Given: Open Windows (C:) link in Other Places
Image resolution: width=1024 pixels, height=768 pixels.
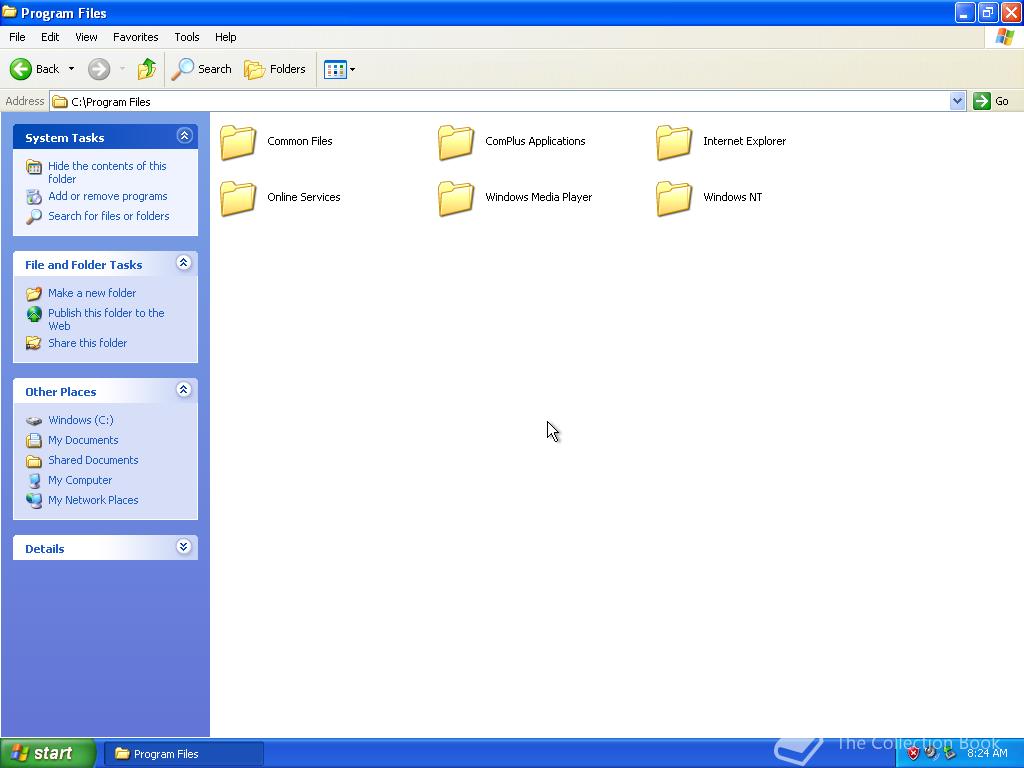Looking at the screenshot, I should (81, 421).
